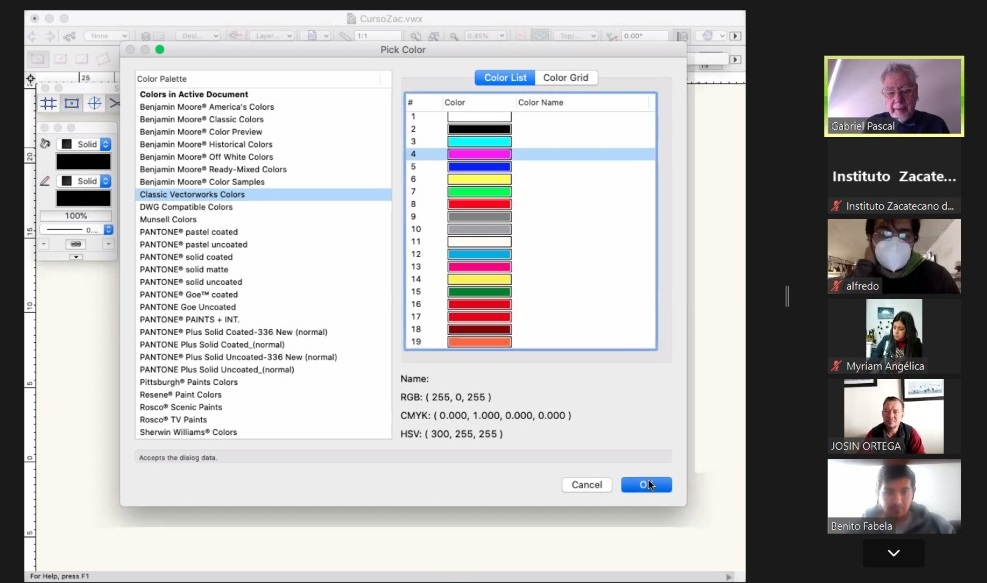Expand the Attributes palette bottom arrow
The image size is (987, 583).
point(76,257)
